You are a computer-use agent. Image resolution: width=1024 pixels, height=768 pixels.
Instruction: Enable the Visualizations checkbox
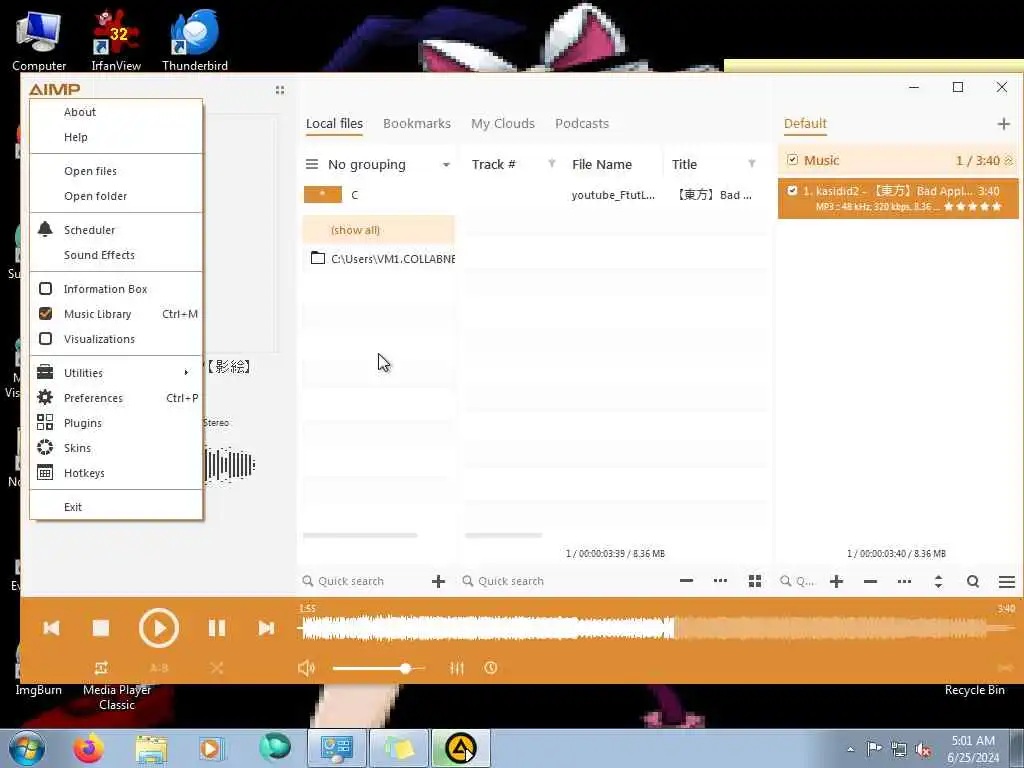point(45,339)
